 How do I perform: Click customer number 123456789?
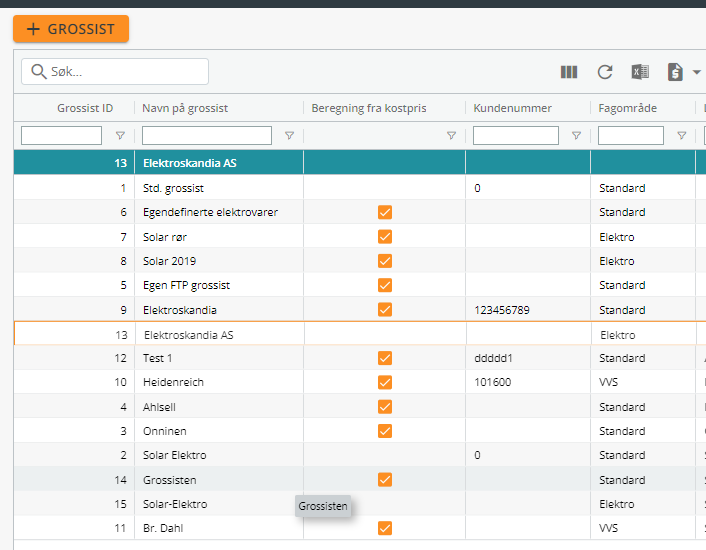coord(502,310)
